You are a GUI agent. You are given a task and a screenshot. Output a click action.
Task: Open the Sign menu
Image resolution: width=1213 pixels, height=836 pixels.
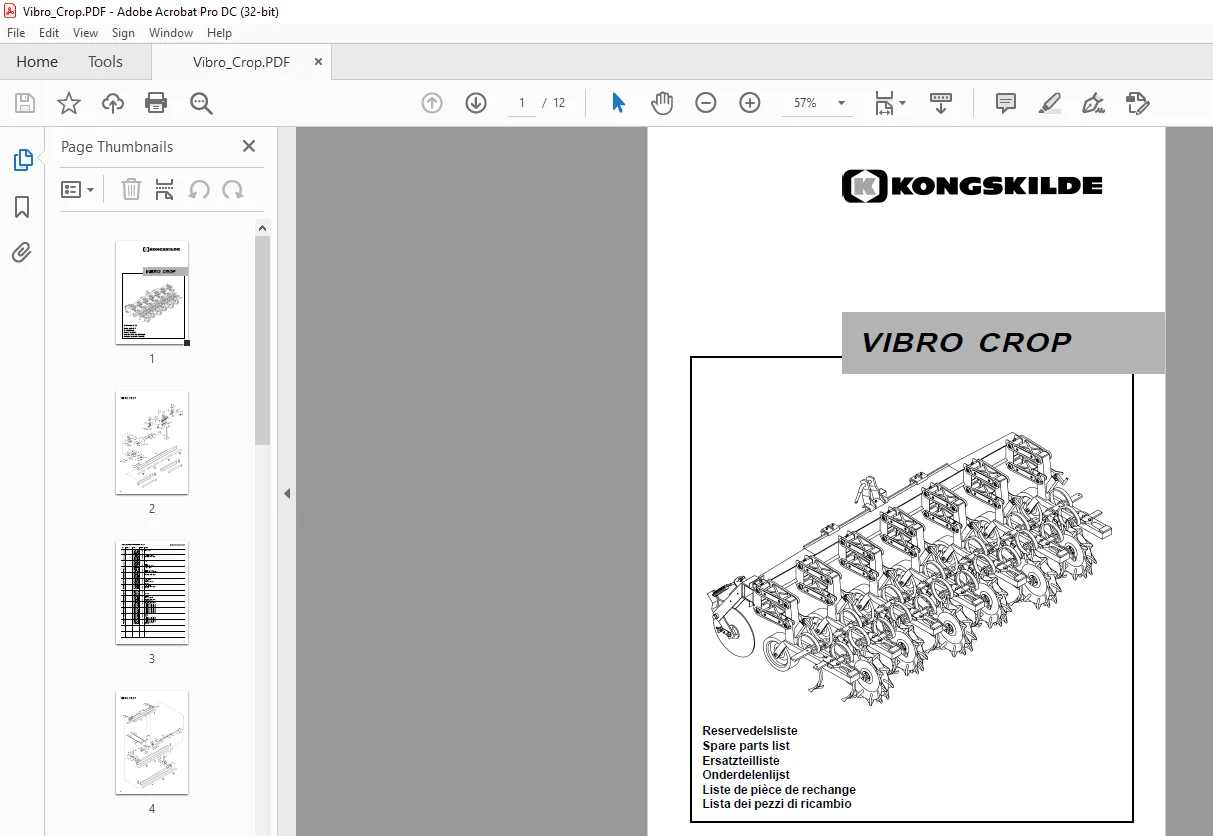coord(123,33)
